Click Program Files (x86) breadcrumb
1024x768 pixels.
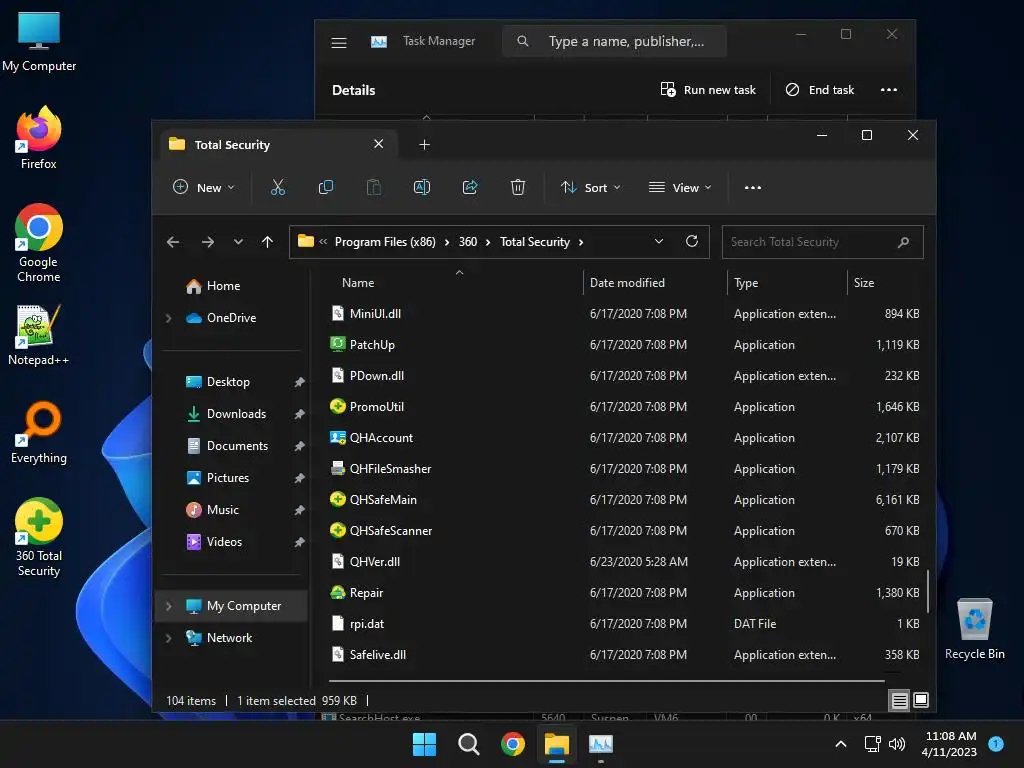click(x=385, y=242)
